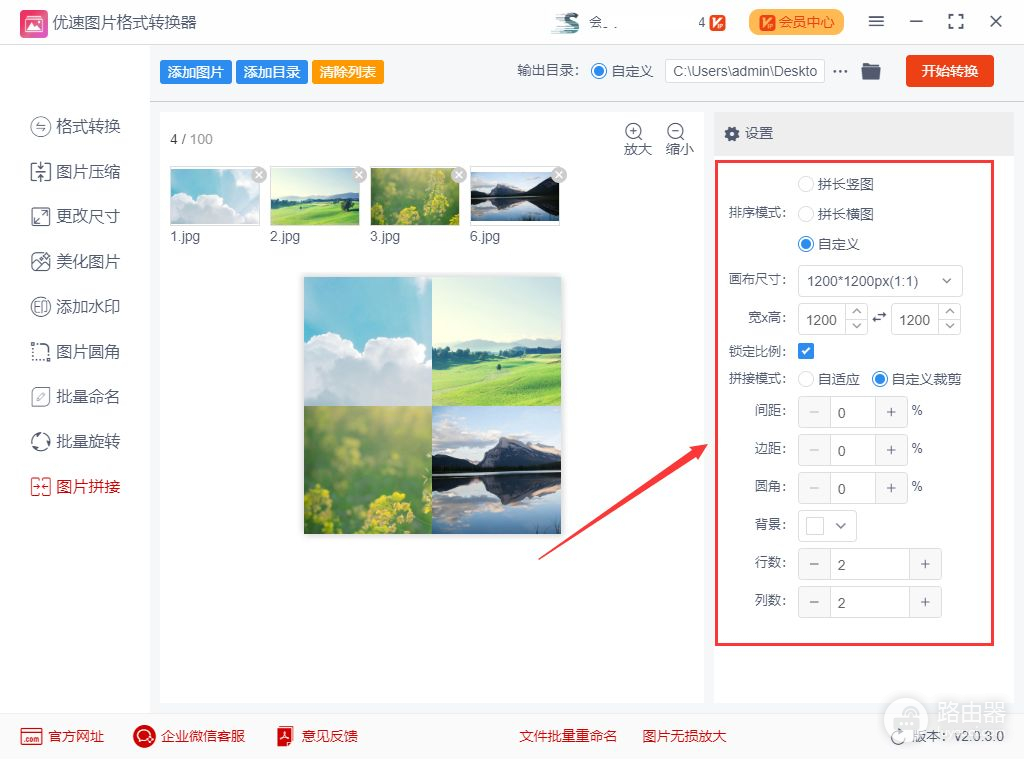Switch to 图片压缩 in the sidebar
Image resolution: width=1024 pixels, height=760 pixels.
[x=75, y=172]
